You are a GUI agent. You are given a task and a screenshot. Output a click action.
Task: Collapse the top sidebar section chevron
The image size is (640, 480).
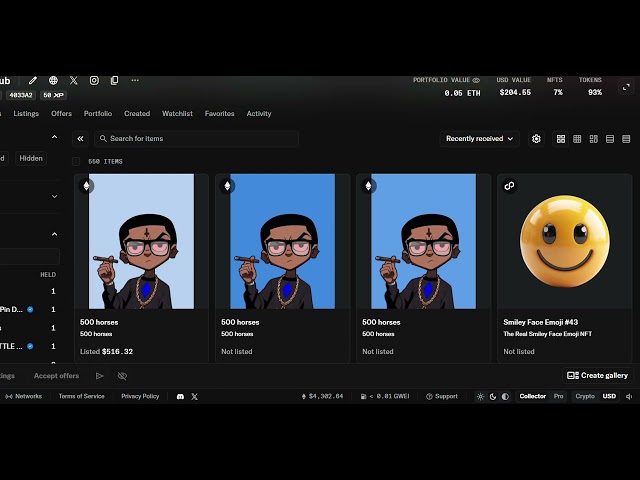[x=54, y=137]
